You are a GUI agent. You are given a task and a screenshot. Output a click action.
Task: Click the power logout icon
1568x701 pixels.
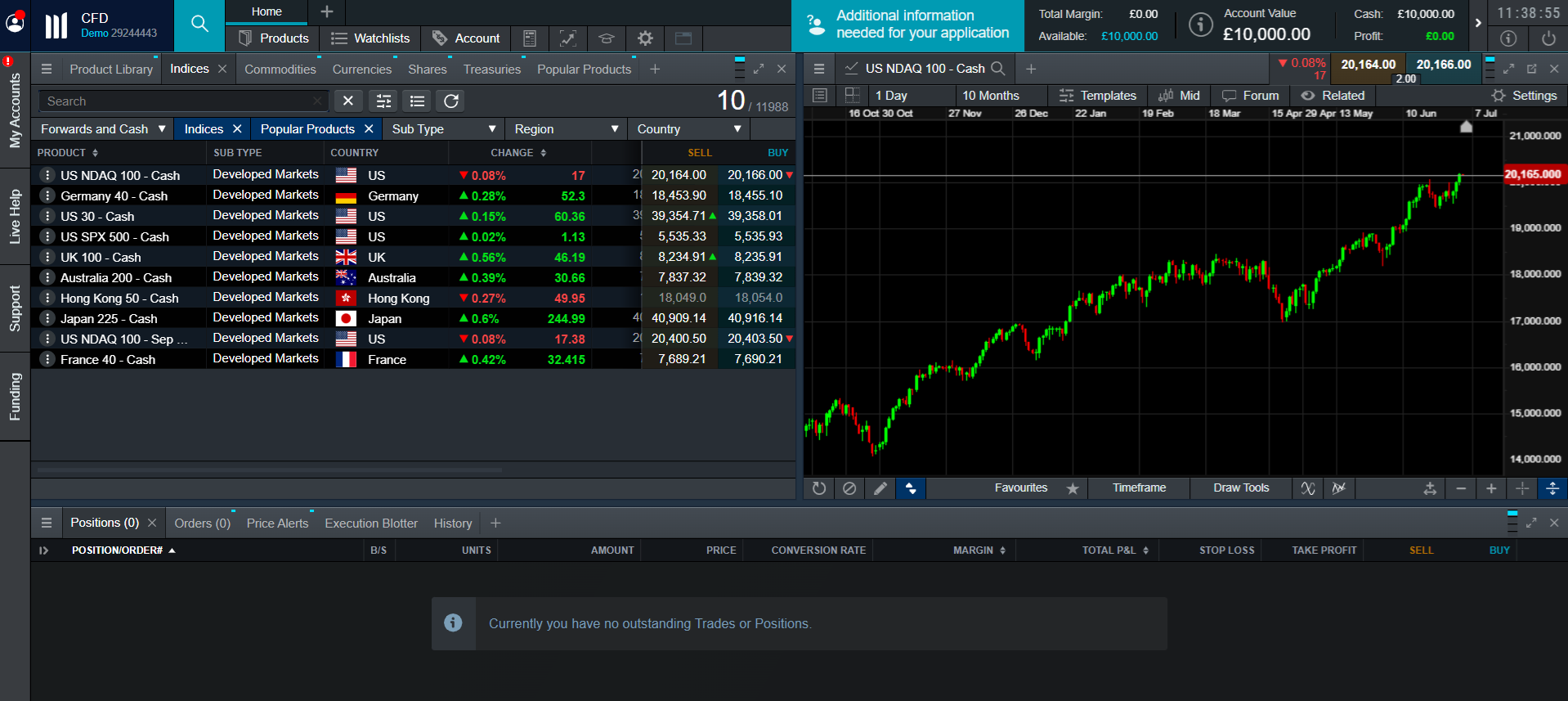(x=1548, y=38)
